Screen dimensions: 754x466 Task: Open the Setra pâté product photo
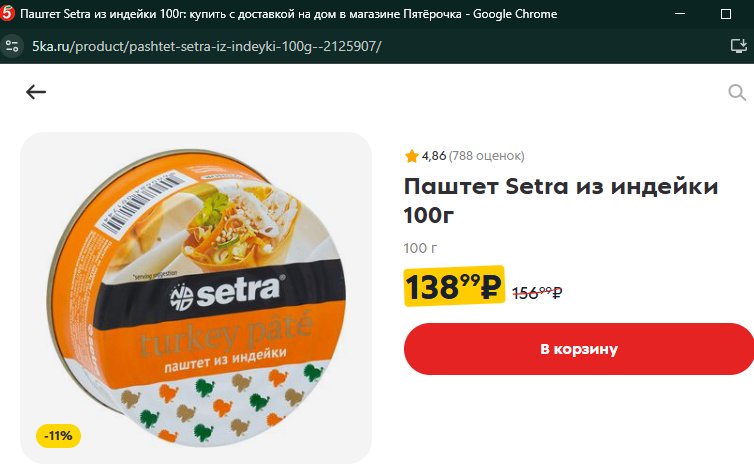pos(196,298)
